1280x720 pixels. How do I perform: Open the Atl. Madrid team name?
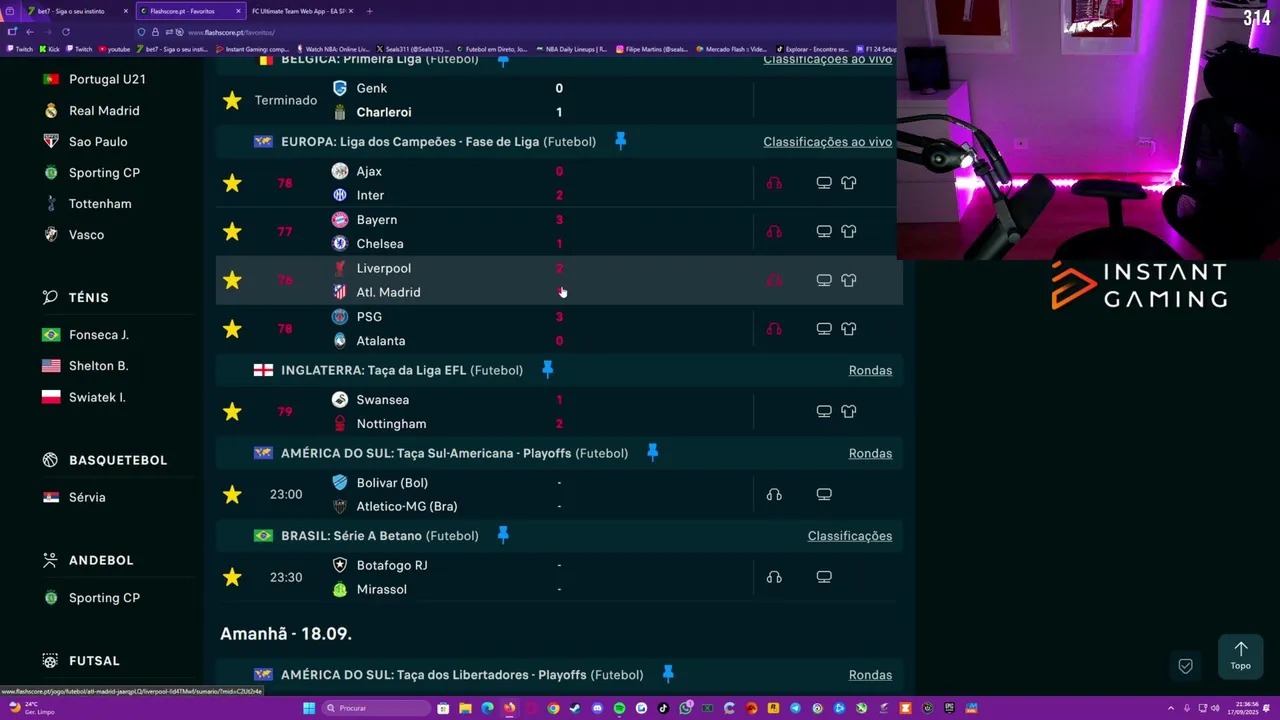(x=388, y=292)
